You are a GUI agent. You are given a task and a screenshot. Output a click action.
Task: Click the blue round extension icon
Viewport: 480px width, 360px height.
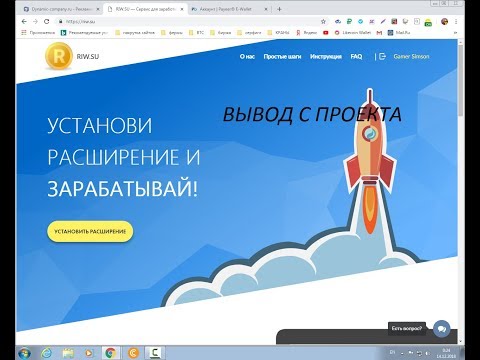point(360,21)
